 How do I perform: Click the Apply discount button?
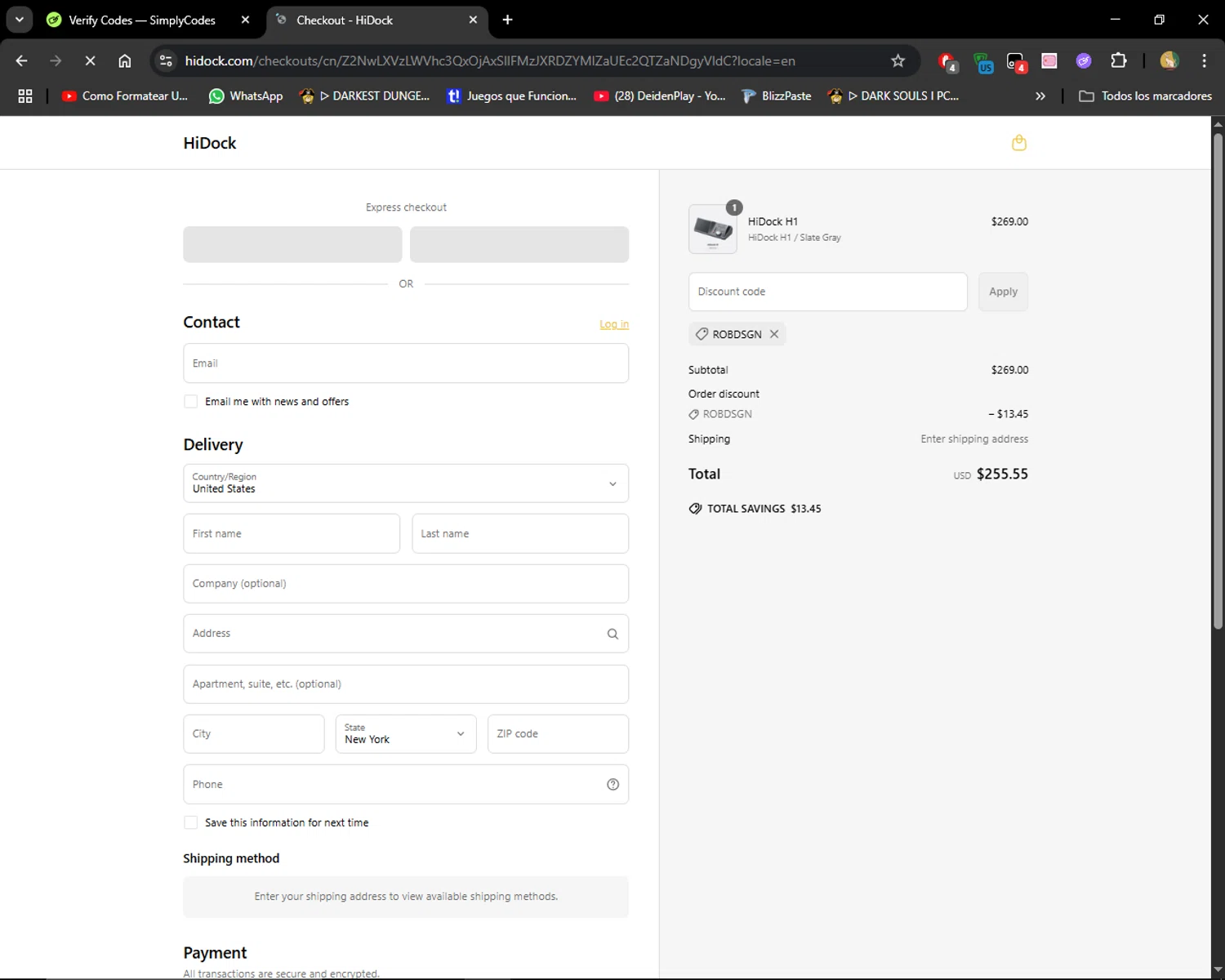tap(1003, 292)
